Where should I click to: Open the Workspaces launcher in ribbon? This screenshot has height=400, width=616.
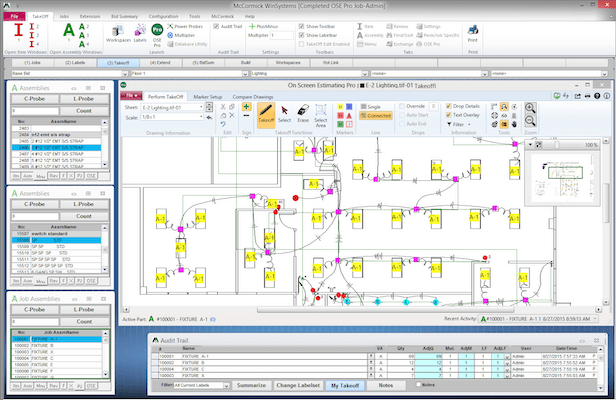click(x=118, y=33)
